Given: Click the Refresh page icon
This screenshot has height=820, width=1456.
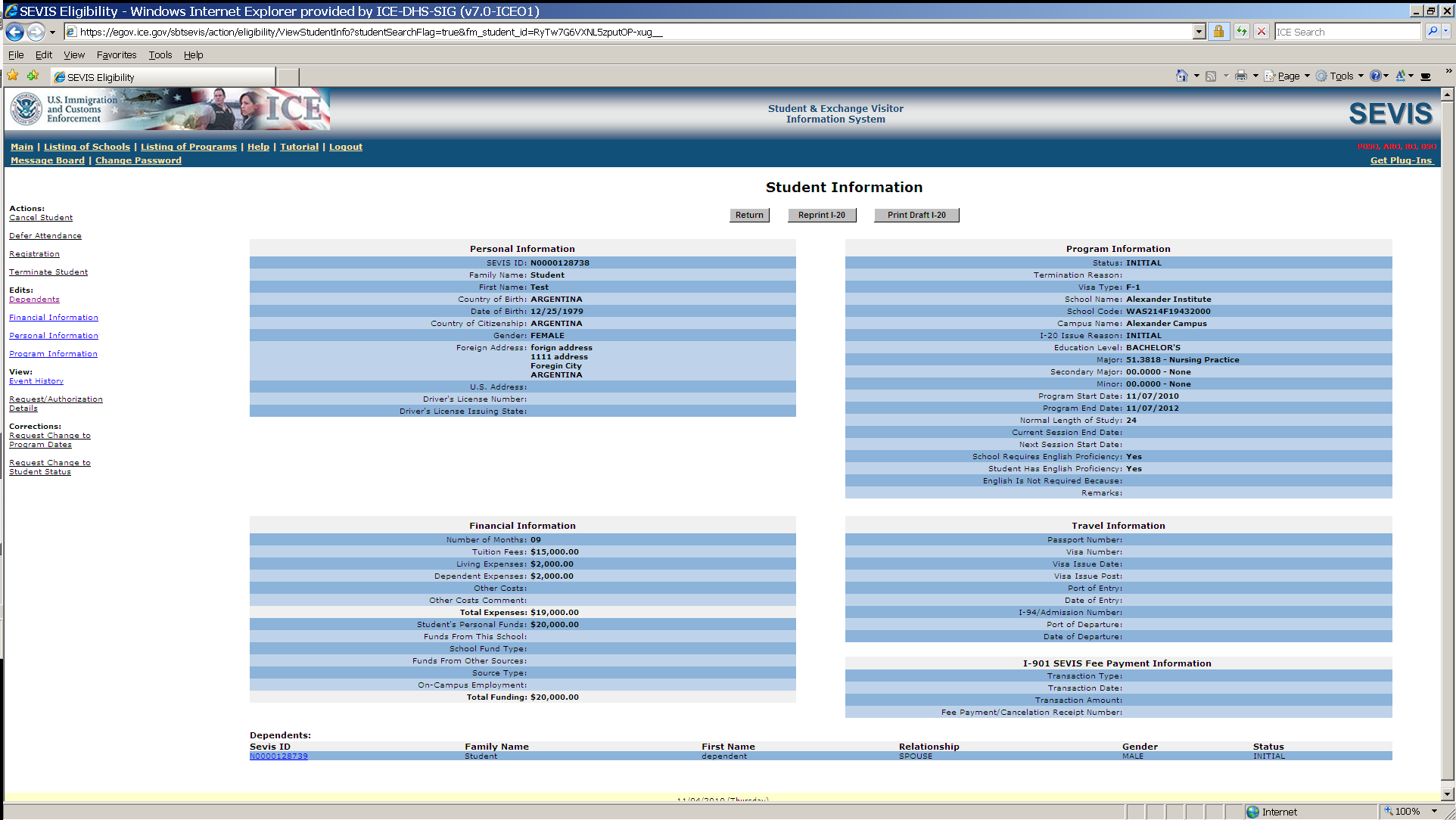Looking at the screenshot, I should pyautogui.click(x=1242, y=32).
